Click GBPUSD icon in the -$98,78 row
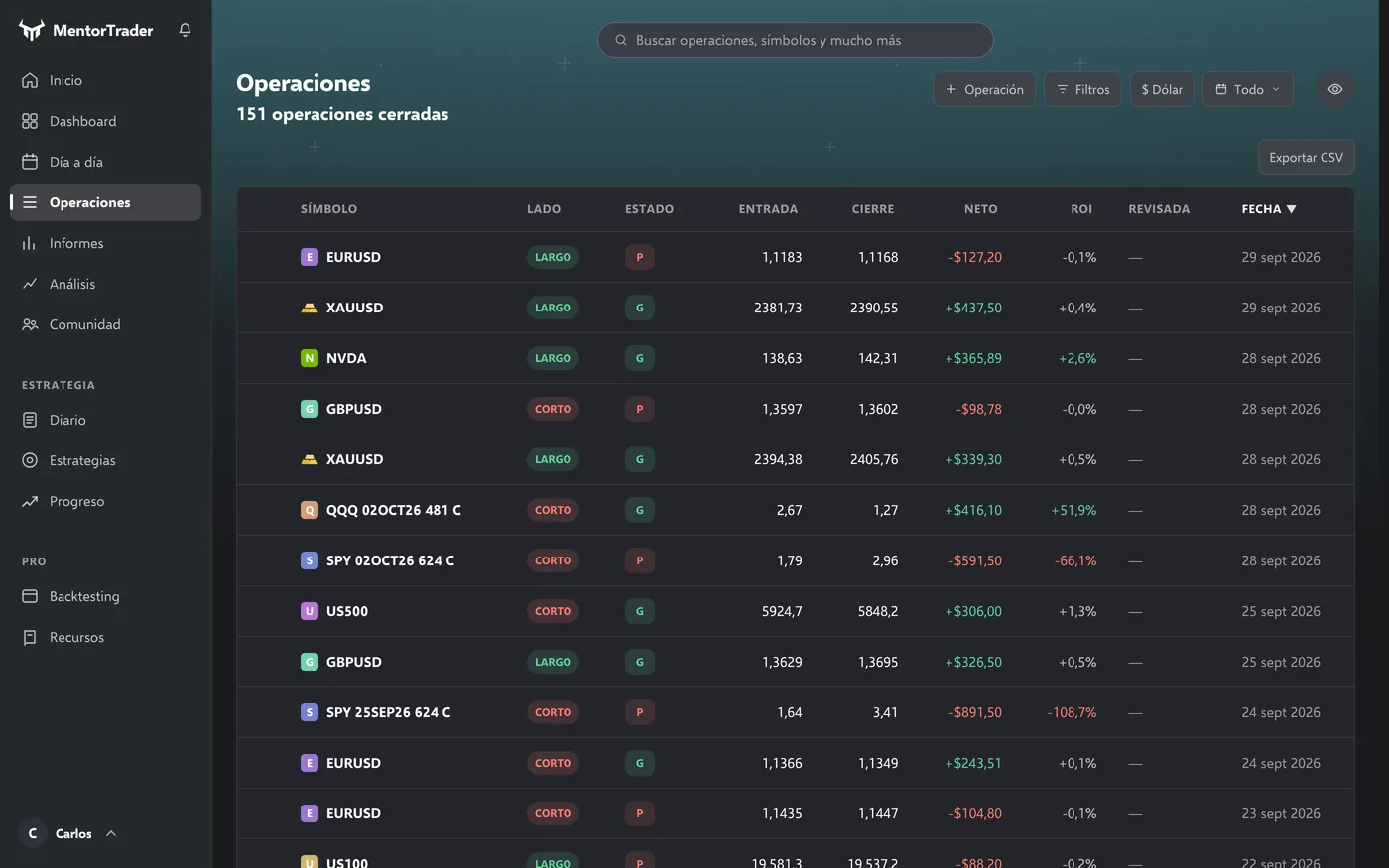 coord(310,409)
